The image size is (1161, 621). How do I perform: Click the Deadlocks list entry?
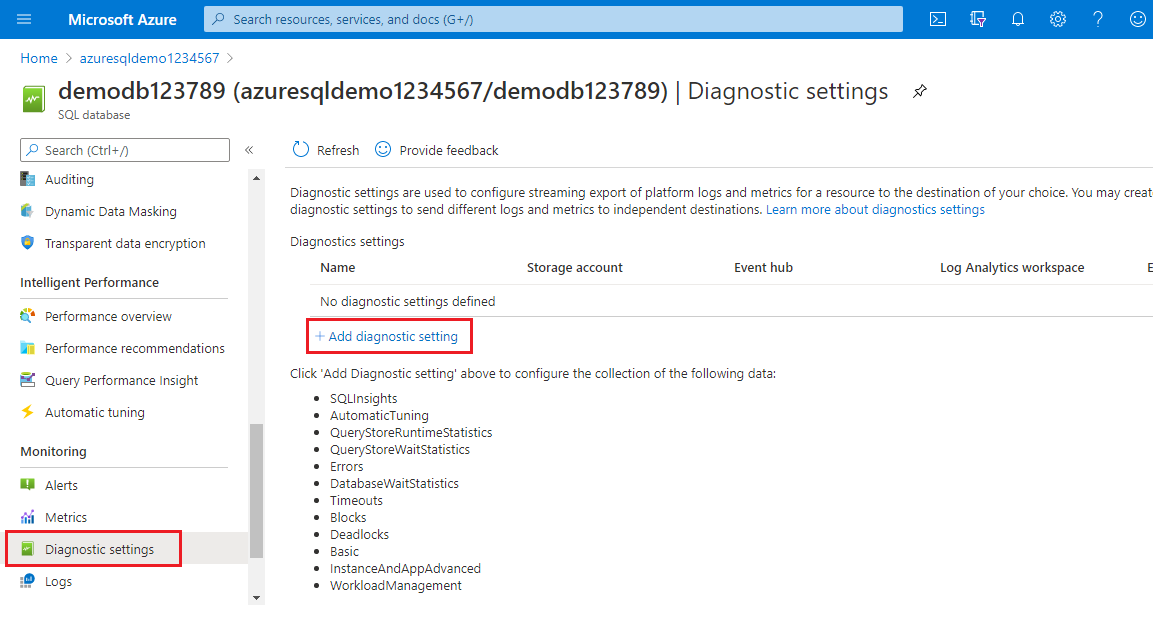359,534
